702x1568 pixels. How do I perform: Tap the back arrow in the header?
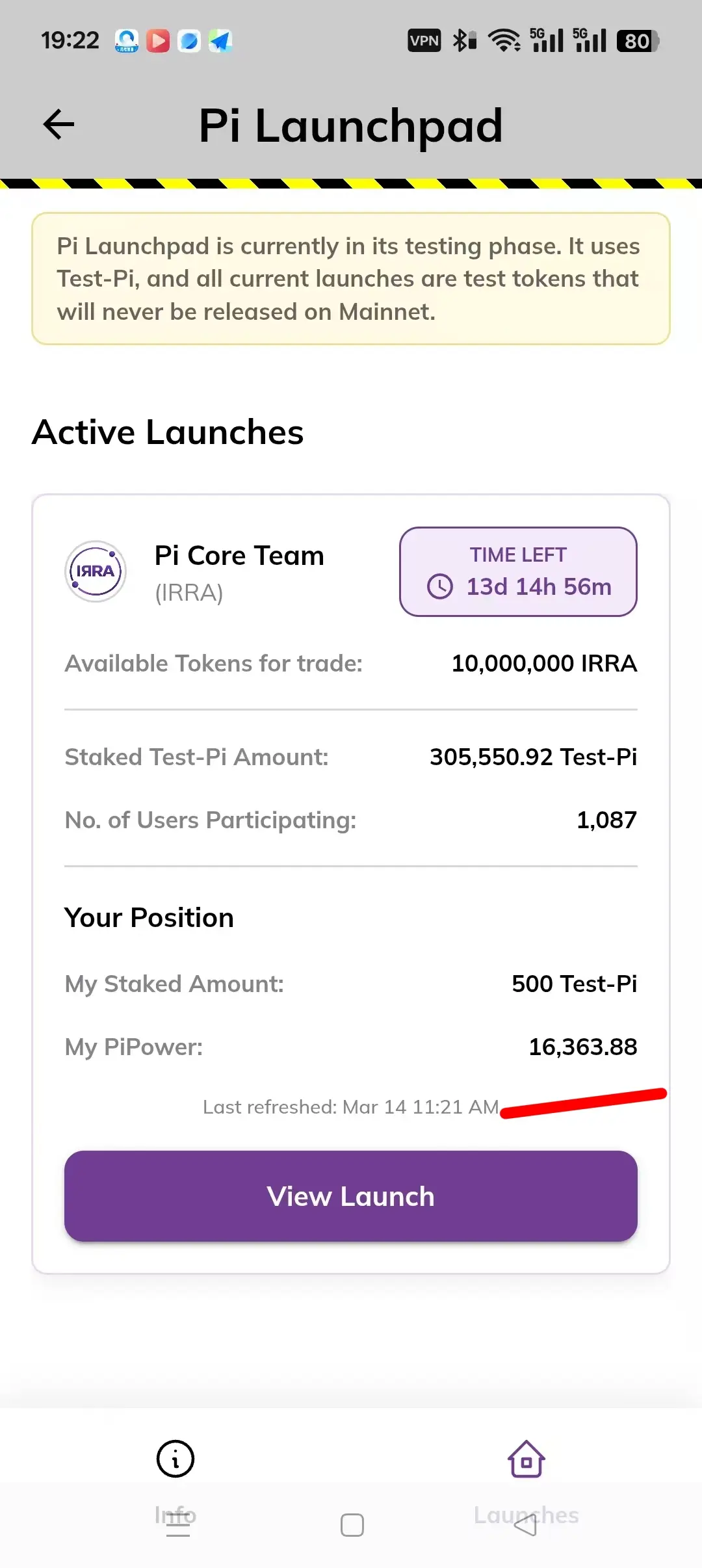[58, 124]
